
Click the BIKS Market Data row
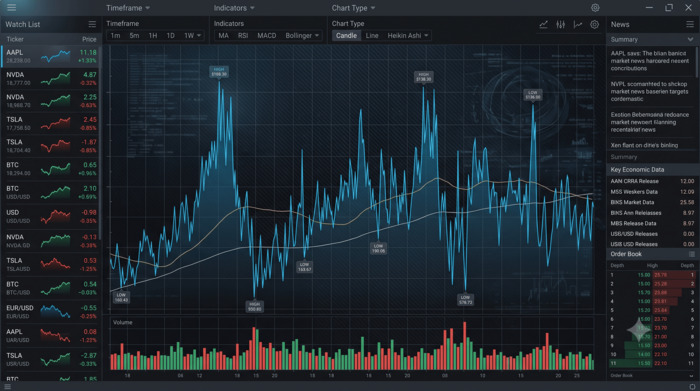click(x=652, y=202)
